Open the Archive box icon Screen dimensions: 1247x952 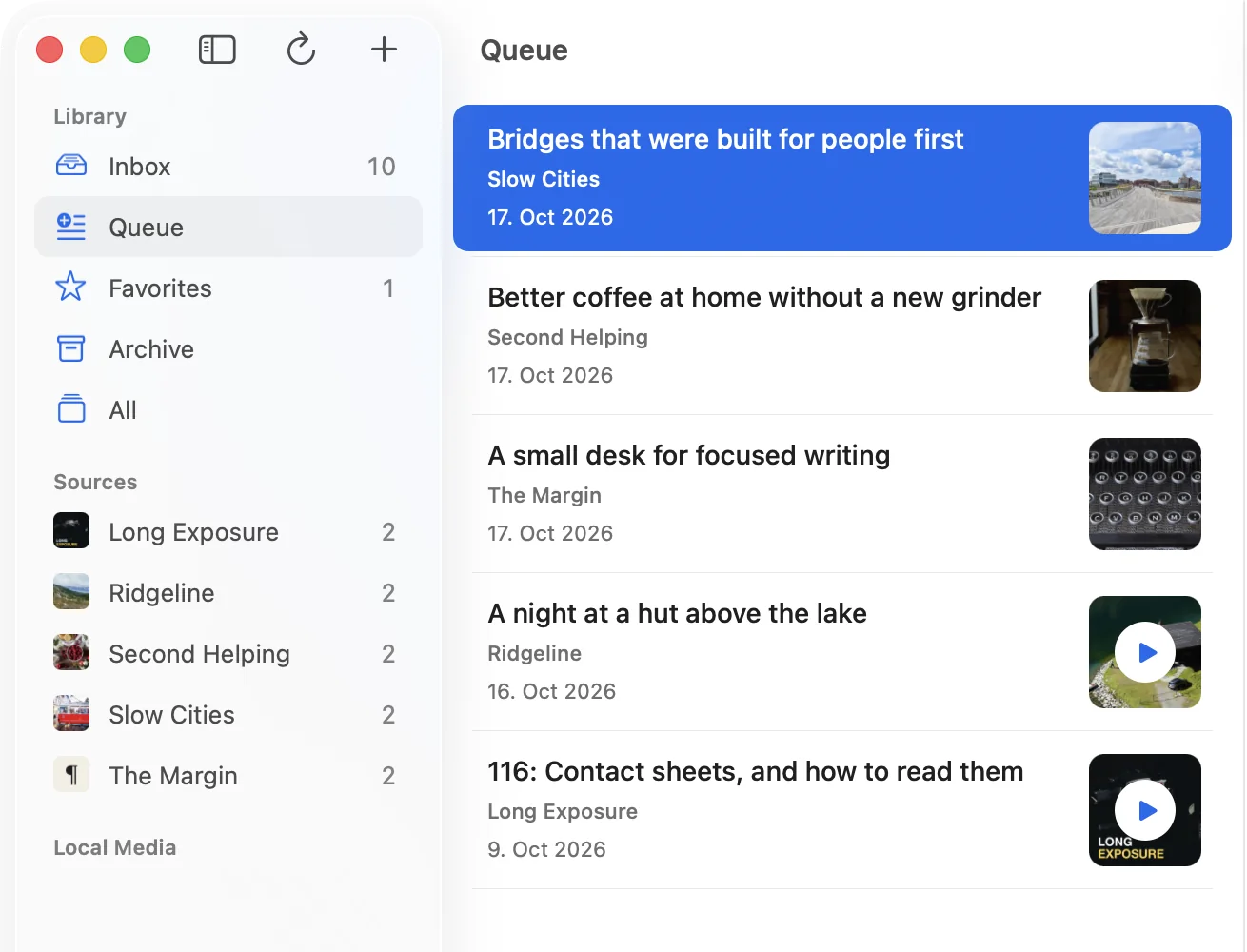(71, 348)
